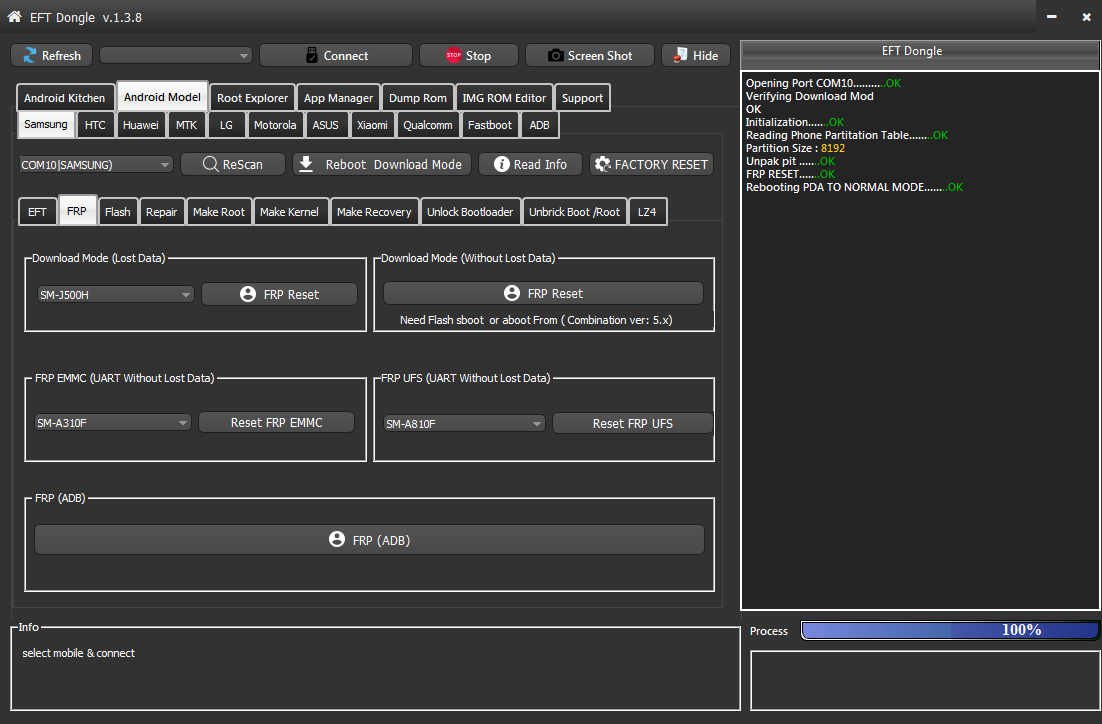Open the SM-A310F EMMC model dropdown
Viewport: 1102px width, 724px height.
(x=113, y=422)
